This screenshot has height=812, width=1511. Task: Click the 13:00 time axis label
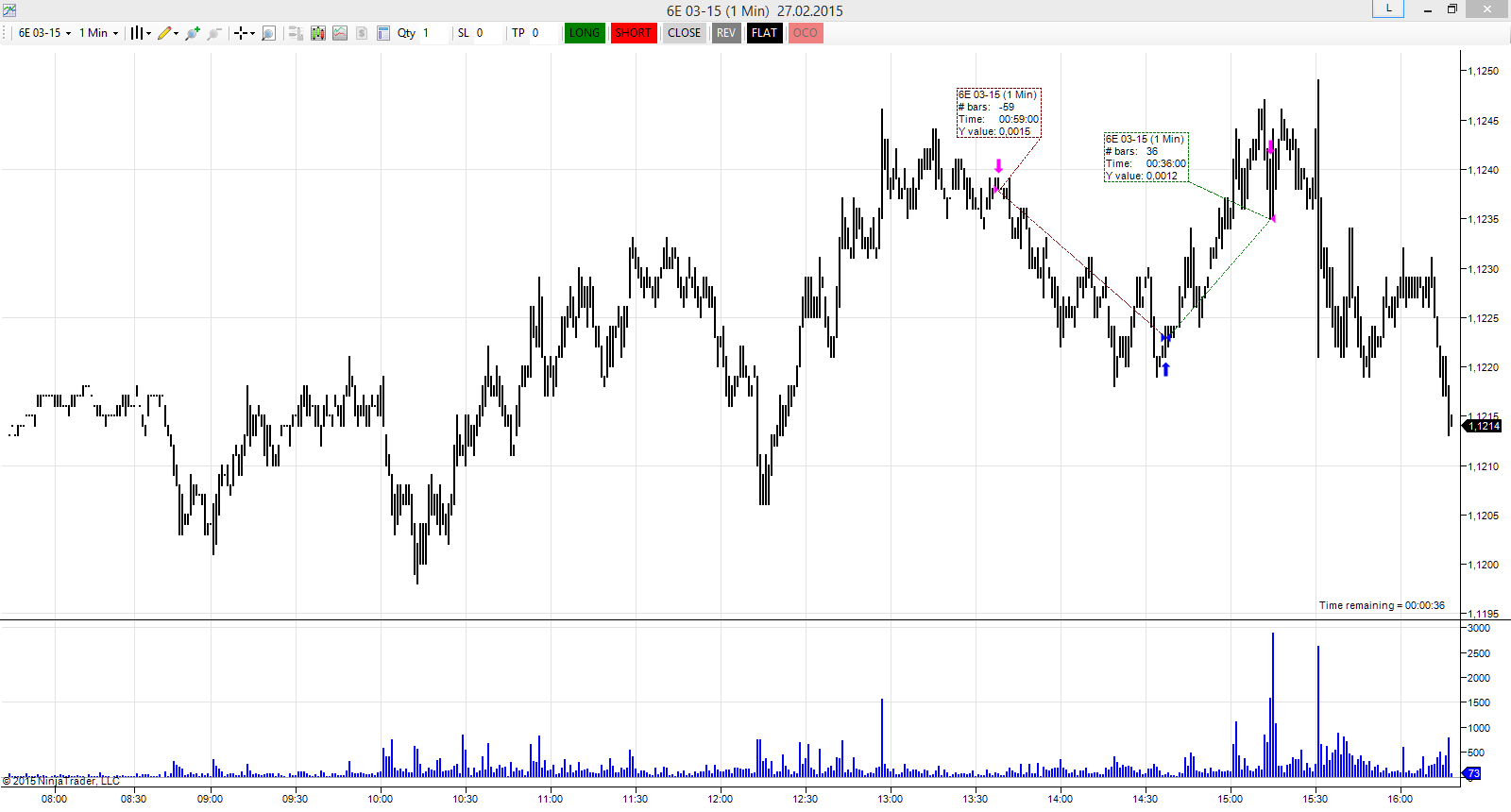tap(891, 799)
